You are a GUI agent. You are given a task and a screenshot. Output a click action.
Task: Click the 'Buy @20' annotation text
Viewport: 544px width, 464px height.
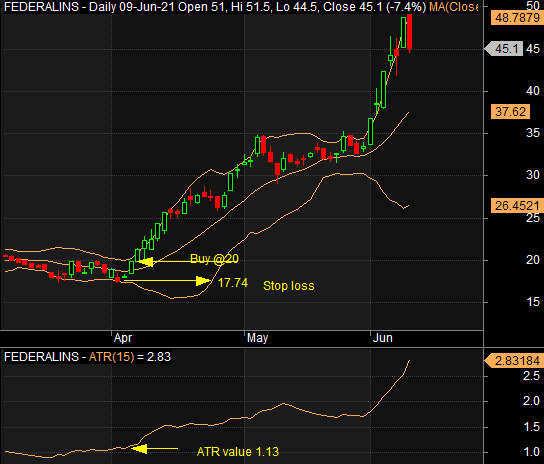pyautogui.click(x=214, y=259)
